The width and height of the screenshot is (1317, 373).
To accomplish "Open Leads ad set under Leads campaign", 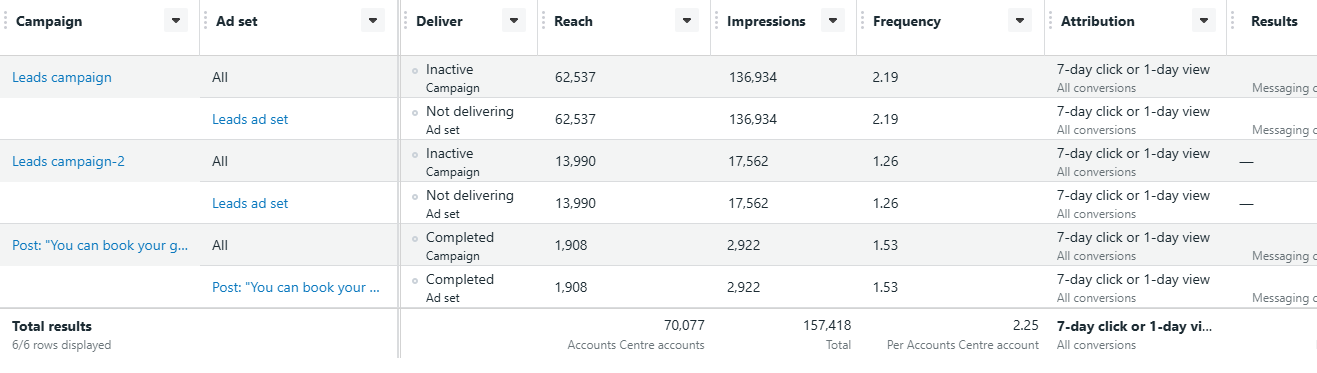I will click(x=250, y=119).
